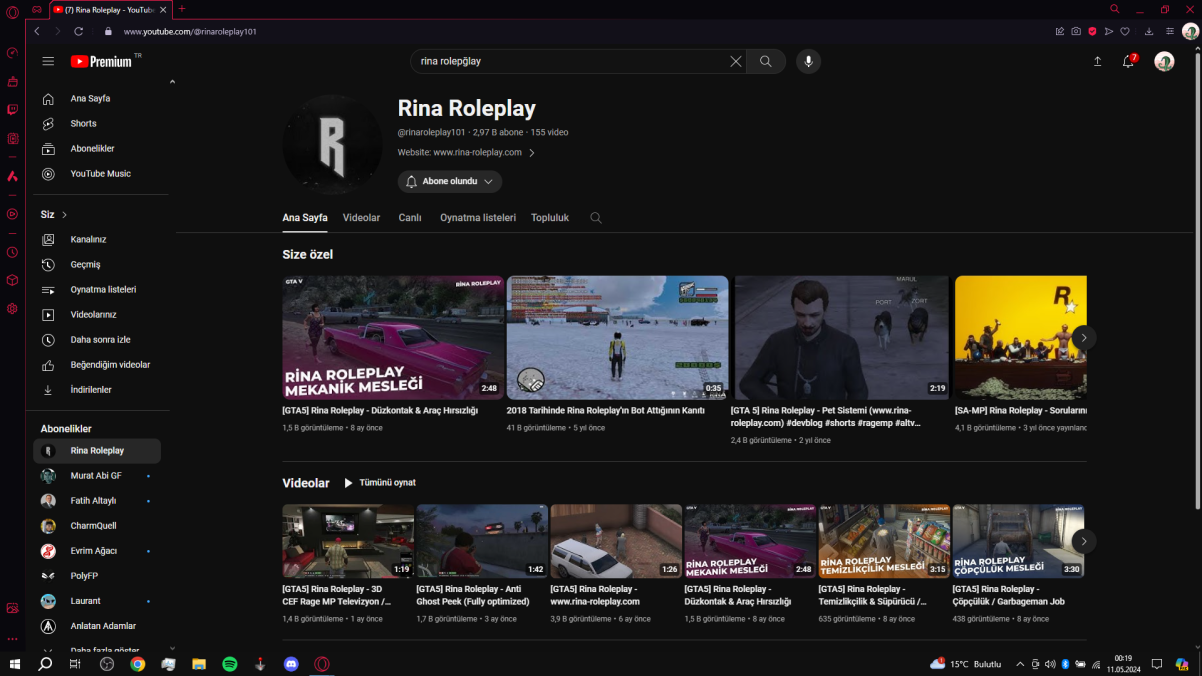Click Tümünü oynat play all button
Viewport: 1202px width, 676px height.
click(379, 483)
